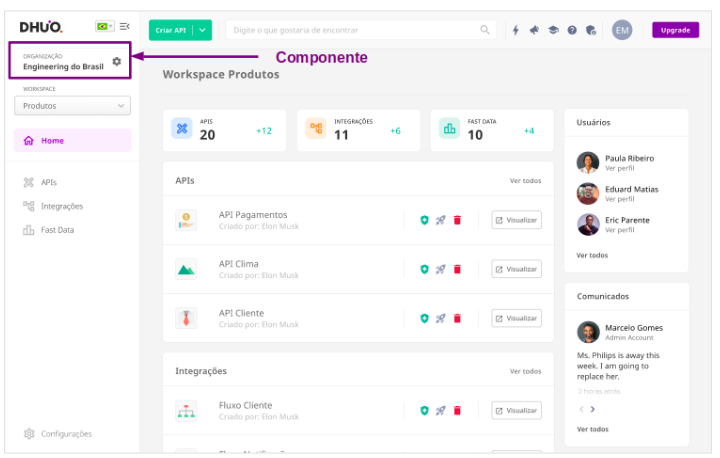Go to next comunicado arrow
The width and height of the screenshot is (720, 458).
pos(592,409)
